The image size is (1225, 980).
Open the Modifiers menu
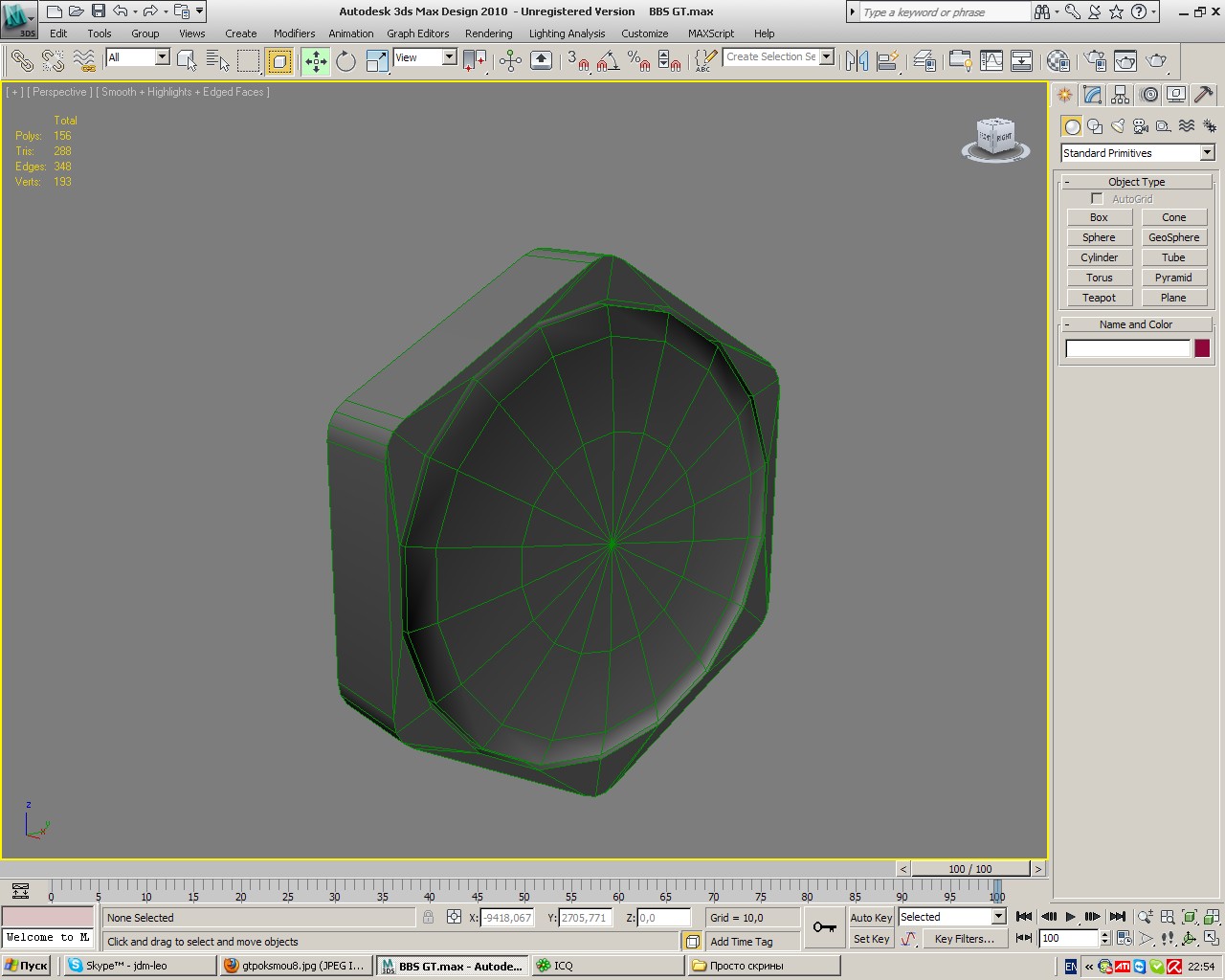(x=294, y=33)
